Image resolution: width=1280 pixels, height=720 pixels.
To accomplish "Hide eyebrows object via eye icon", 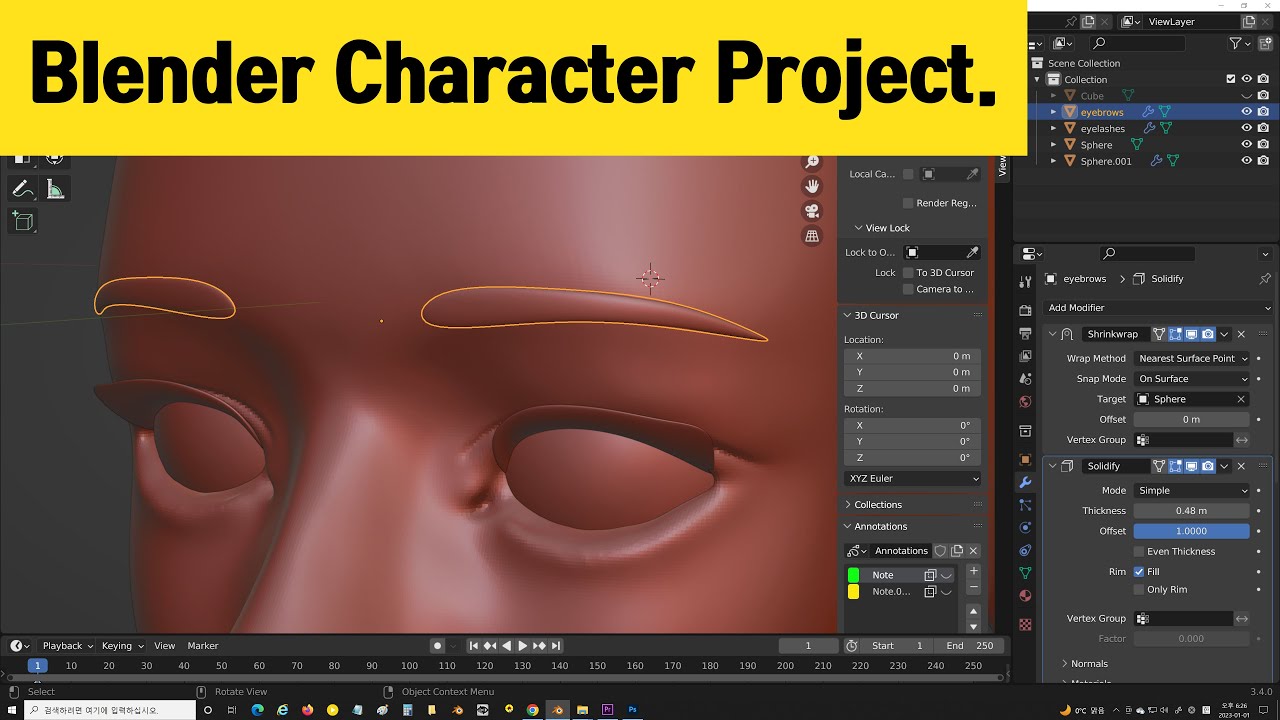I will click(1247, 112).
